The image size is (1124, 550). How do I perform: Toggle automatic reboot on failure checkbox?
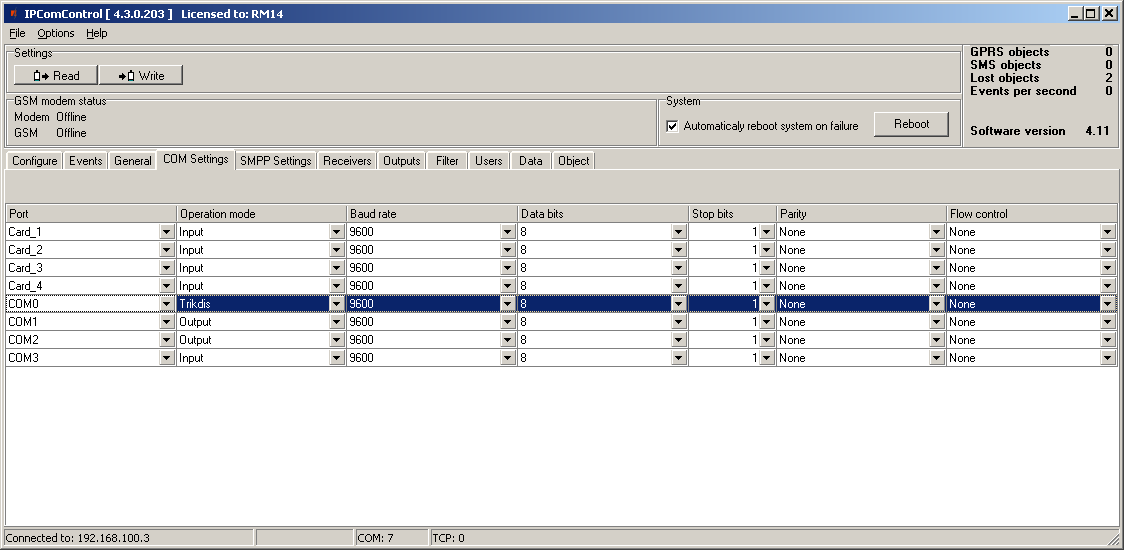672,126
